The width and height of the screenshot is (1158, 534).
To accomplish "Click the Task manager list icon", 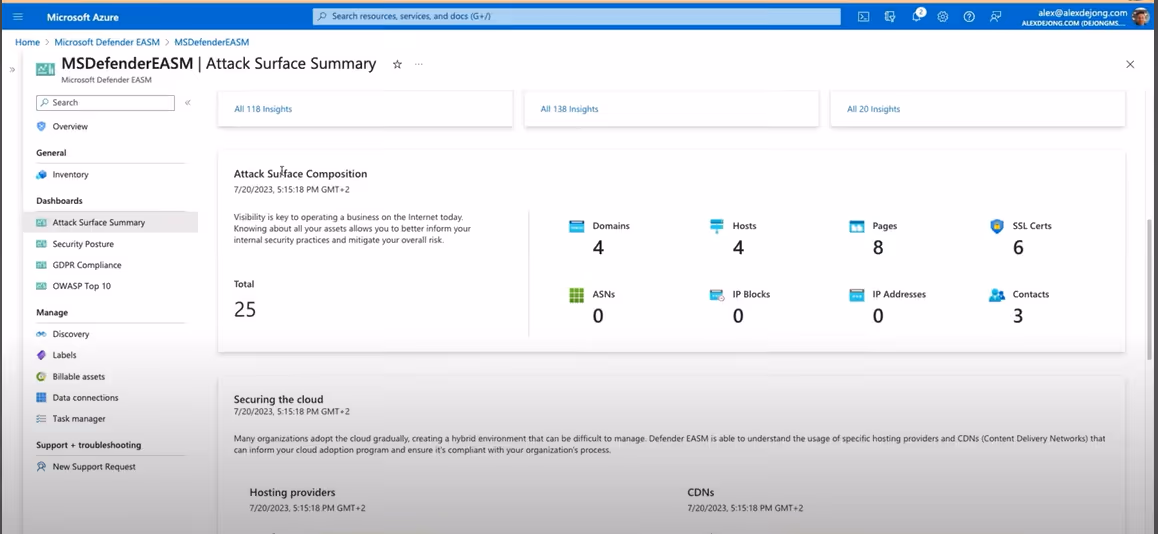I will pyautogui.click(x=41, y=419).
